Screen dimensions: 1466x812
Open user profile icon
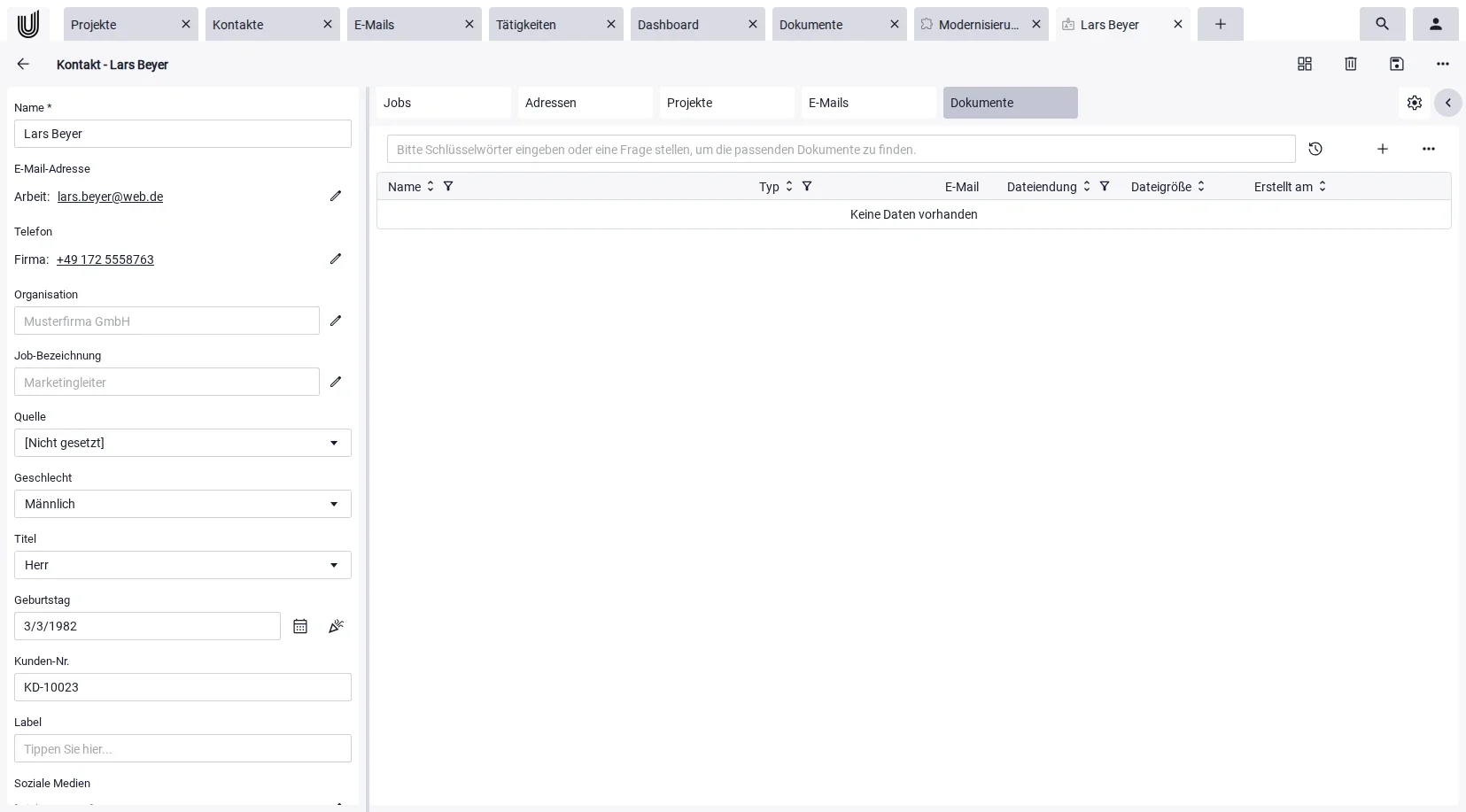point(1436,24)
